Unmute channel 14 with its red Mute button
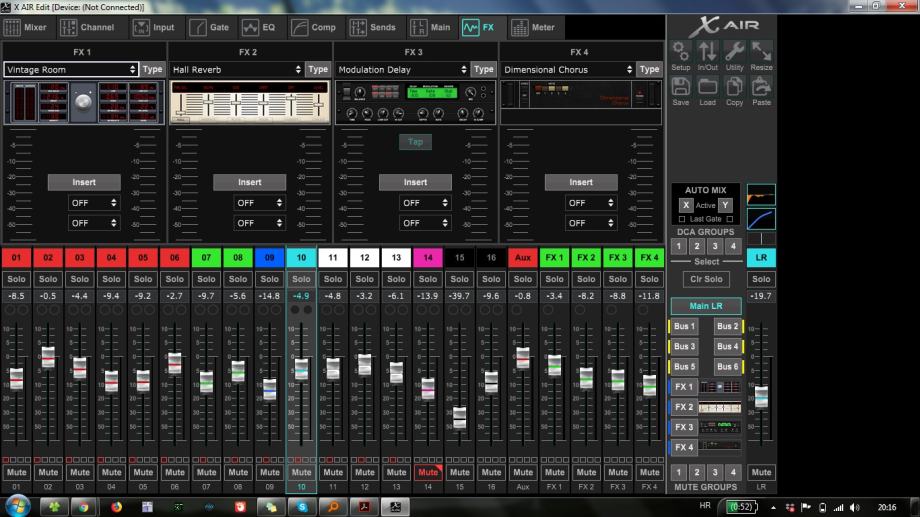This screenshot has width=920, height=517. (428, 472)
